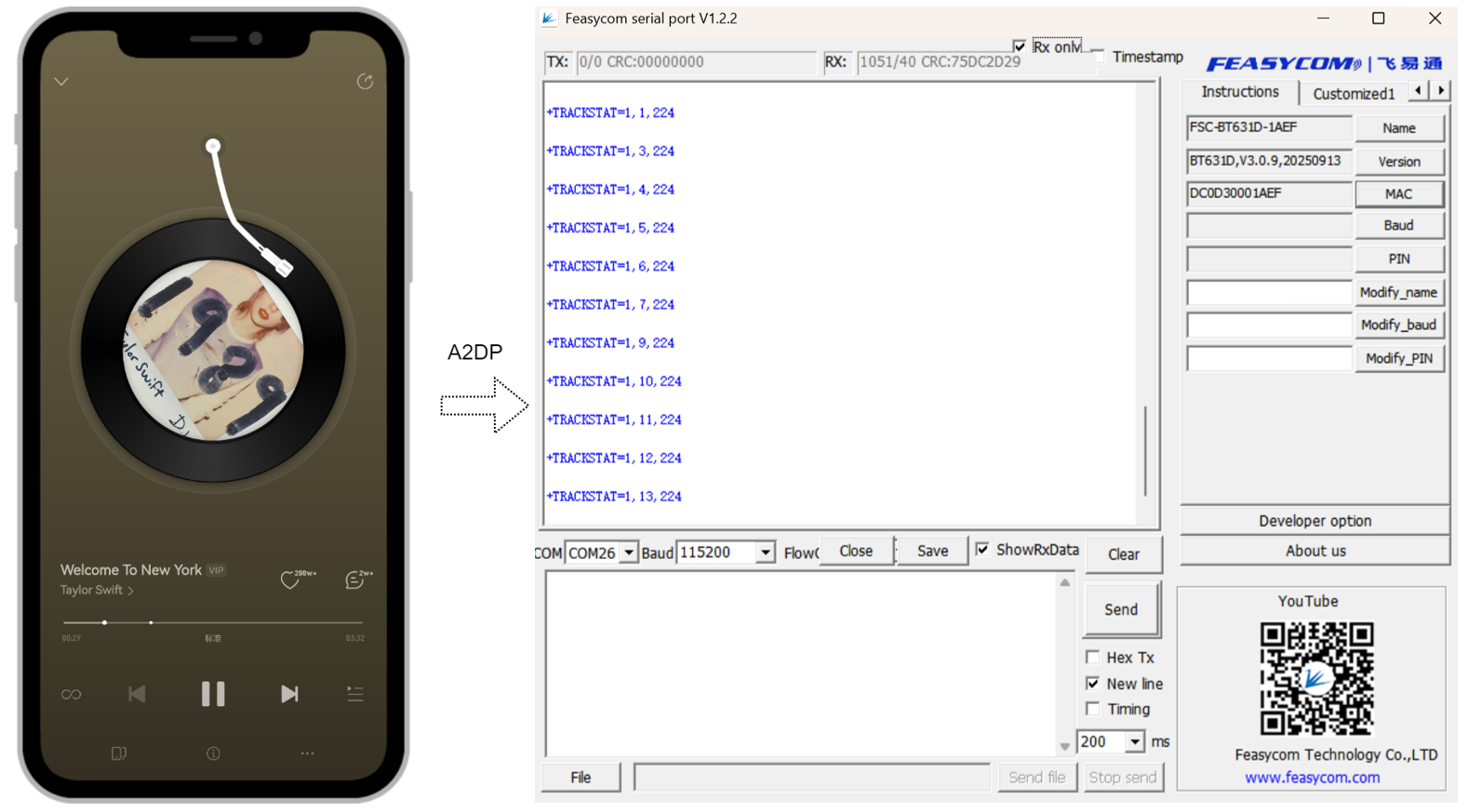Open the song comments icon
The image size is (1468, 812).
pyautogui.click(x=354, y=580)
